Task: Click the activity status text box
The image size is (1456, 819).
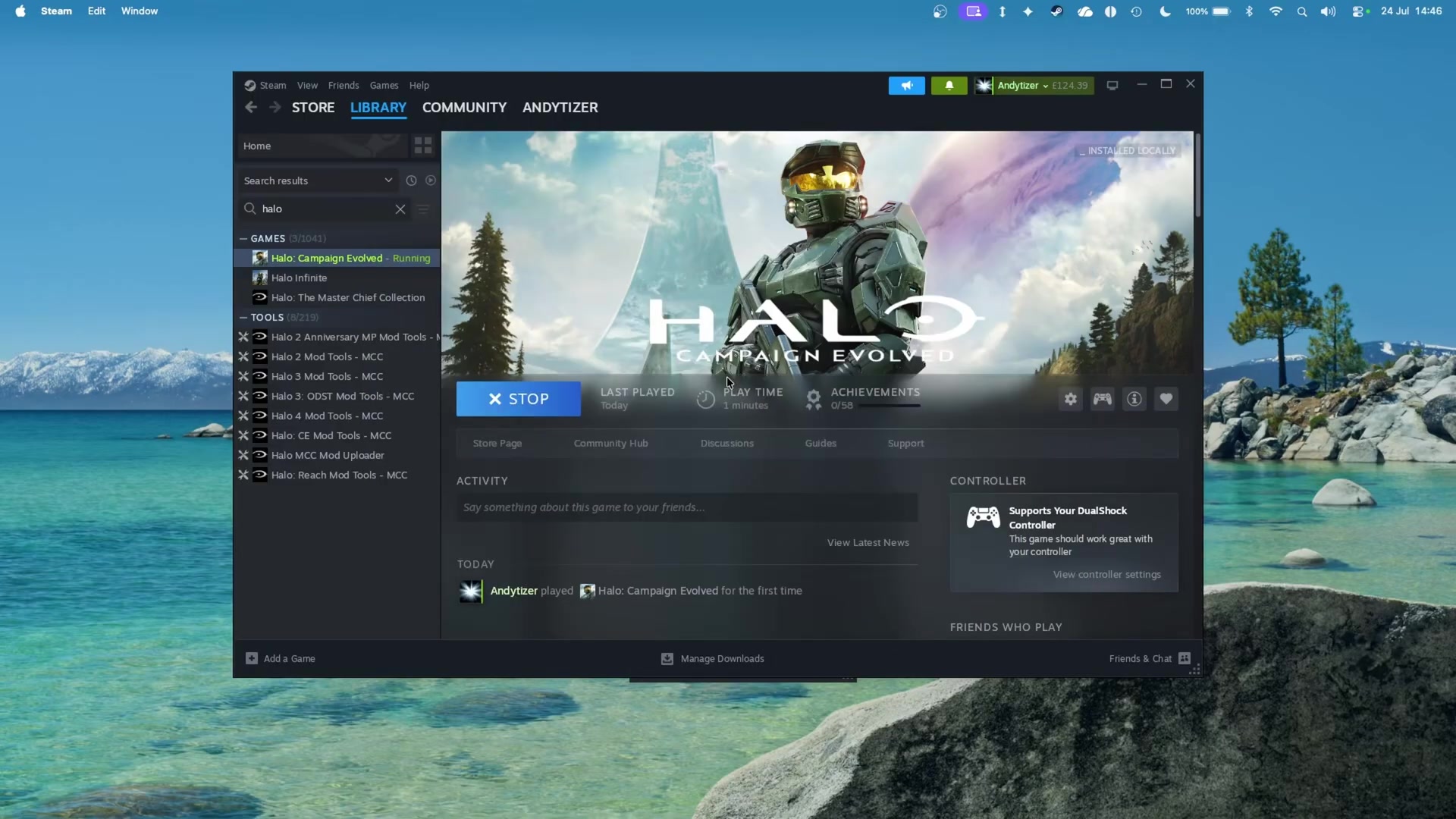Action: click(687, 507)
